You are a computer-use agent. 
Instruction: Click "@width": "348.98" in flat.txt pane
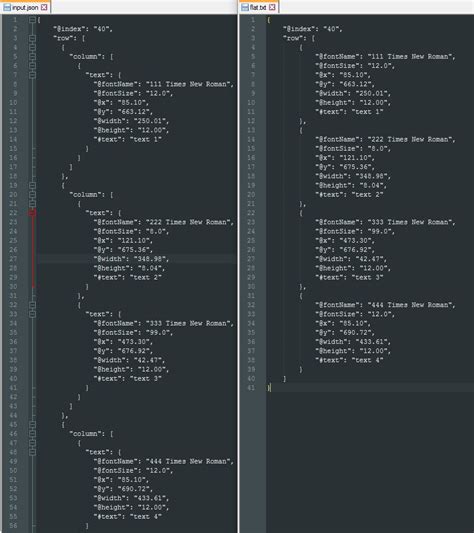[353, 176]
